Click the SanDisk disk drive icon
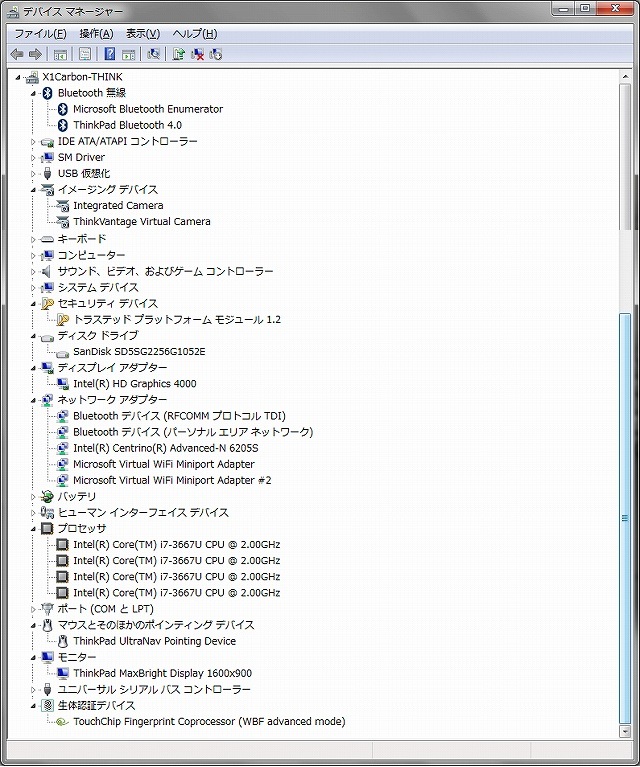This screenshot has width=640, height=767. 63,353
